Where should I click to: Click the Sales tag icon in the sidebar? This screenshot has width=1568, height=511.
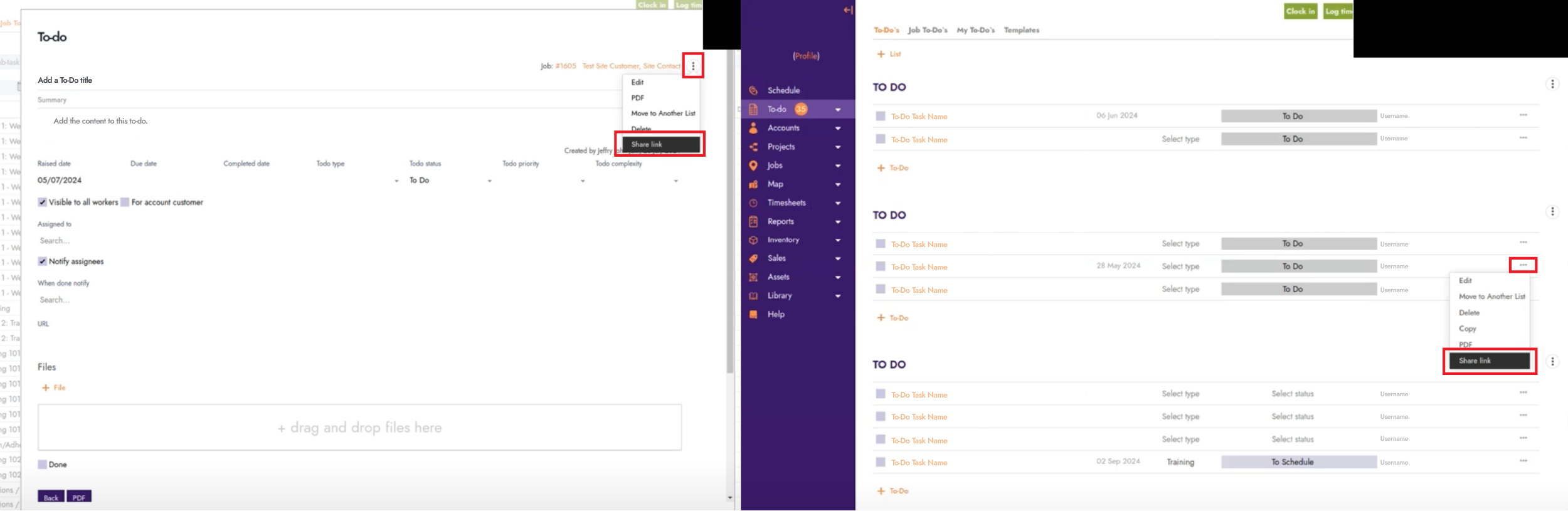click(x=753, y=258)
